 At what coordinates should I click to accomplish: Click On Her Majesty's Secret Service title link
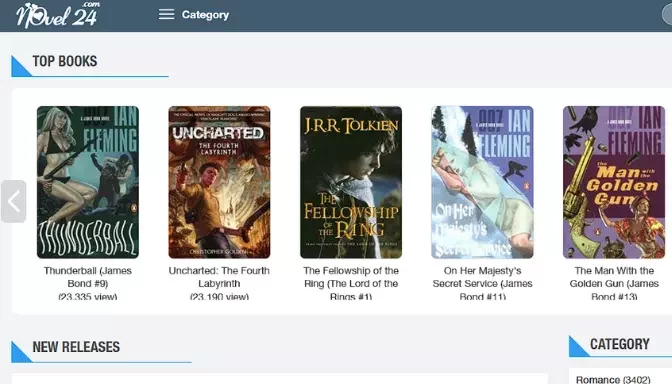coord(483,283)
